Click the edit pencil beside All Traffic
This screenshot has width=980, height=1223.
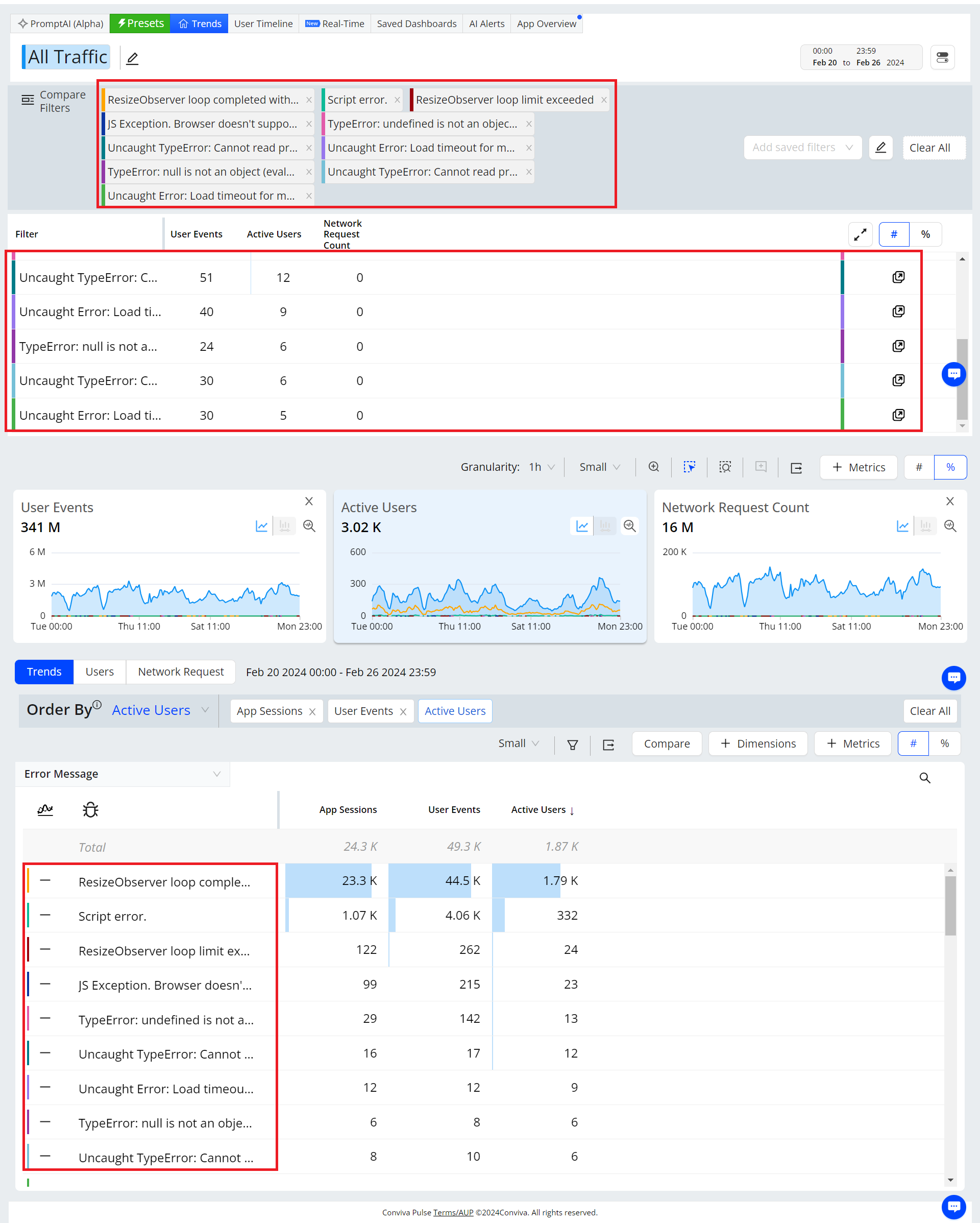pyautogui.click(x=132, y=58)
